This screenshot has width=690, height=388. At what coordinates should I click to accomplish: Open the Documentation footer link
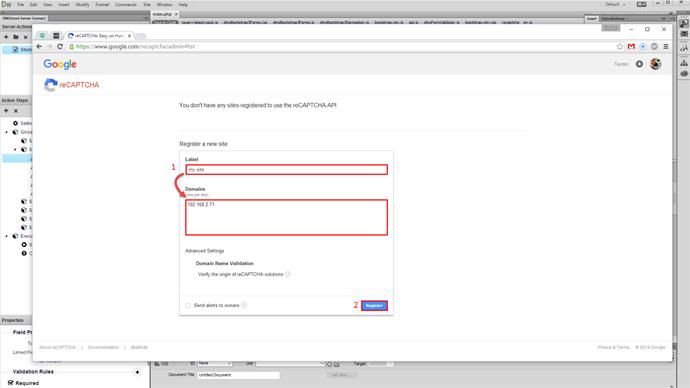click(103, 348)
